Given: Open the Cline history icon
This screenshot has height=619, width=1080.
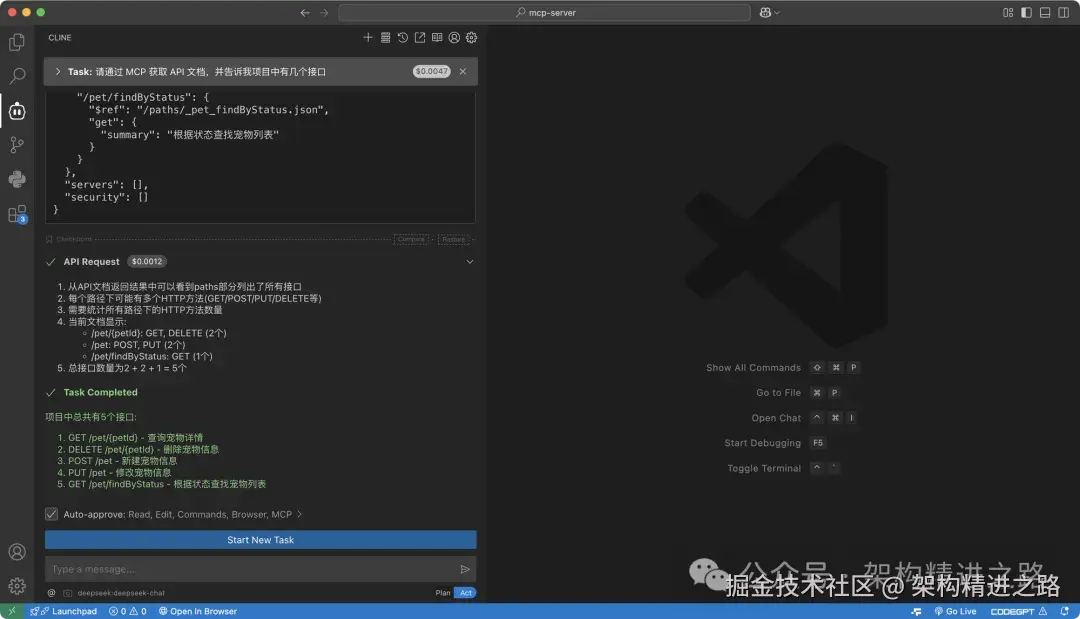Looking at the screenshot, I should pos(403,38).
